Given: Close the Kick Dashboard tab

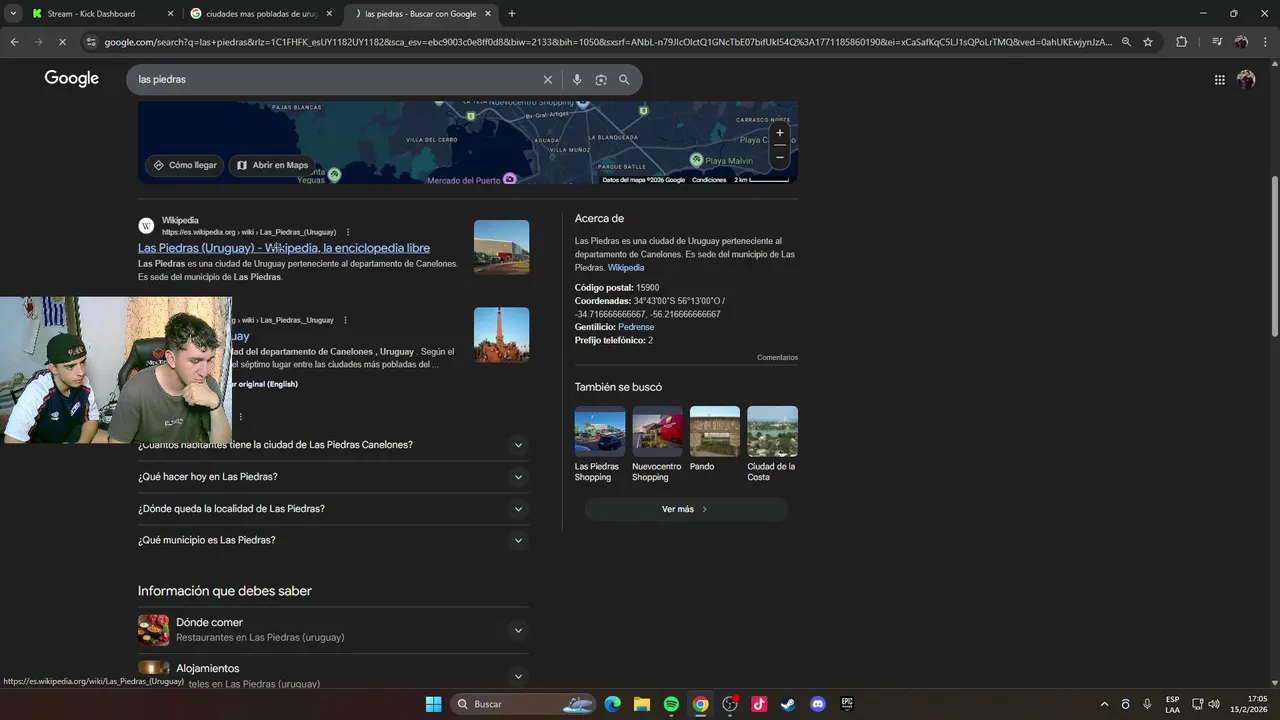Looking at the screenshot, I should [x=170, y=14].
